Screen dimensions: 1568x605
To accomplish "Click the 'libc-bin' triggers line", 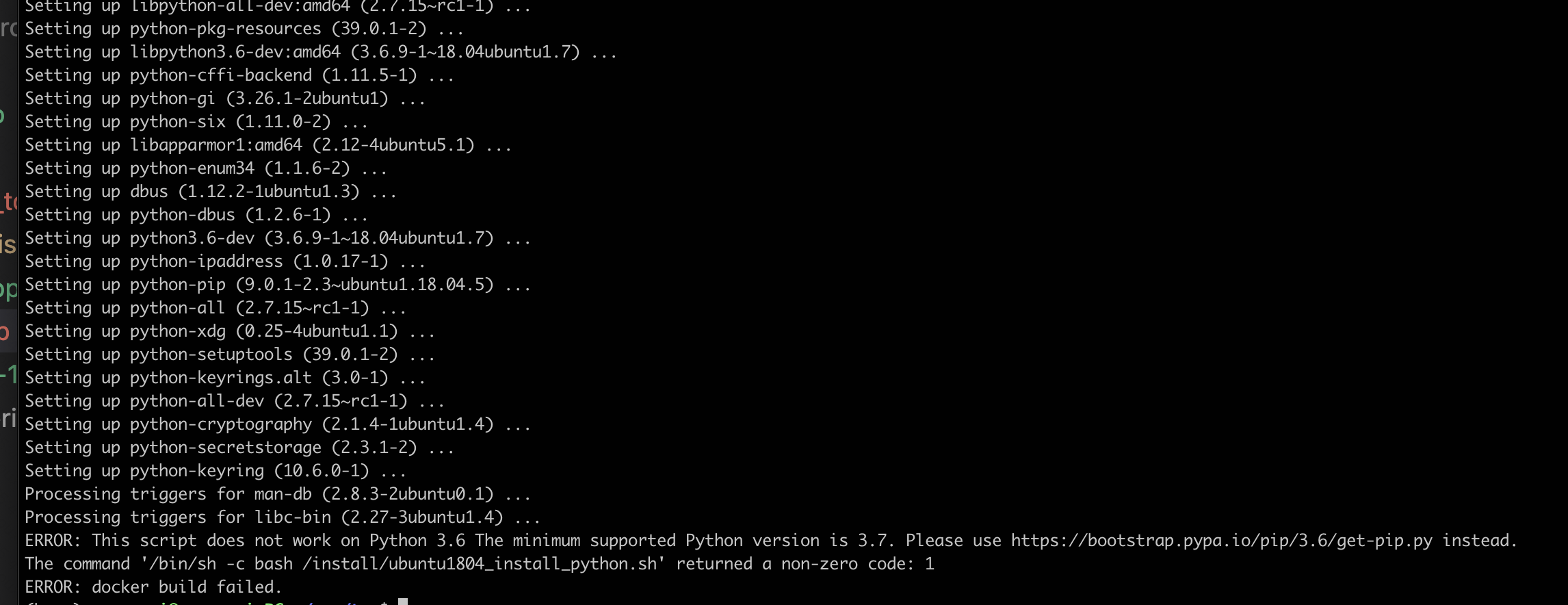I will pos(282,517).
